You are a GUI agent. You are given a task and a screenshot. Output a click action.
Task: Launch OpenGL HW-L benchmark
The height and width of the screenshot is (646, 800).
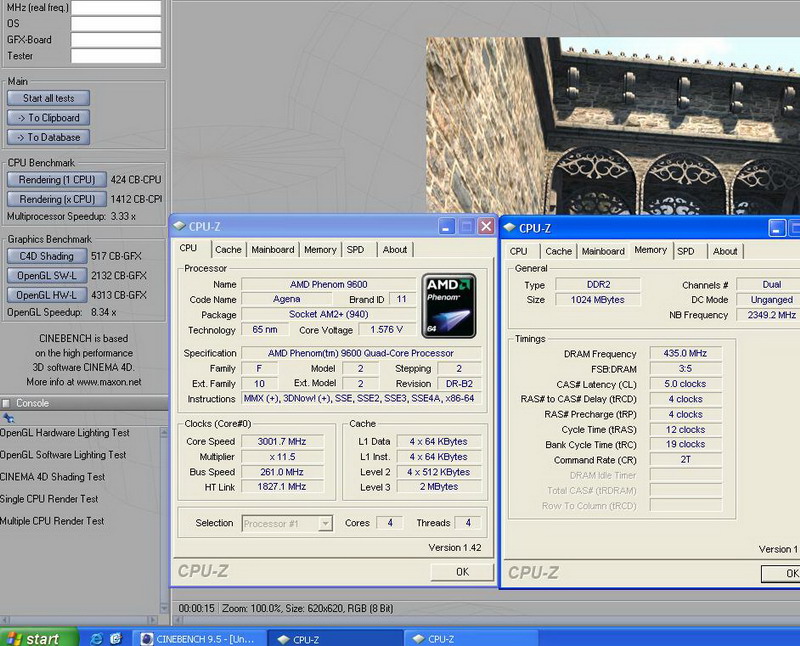(x=46, y=295)
